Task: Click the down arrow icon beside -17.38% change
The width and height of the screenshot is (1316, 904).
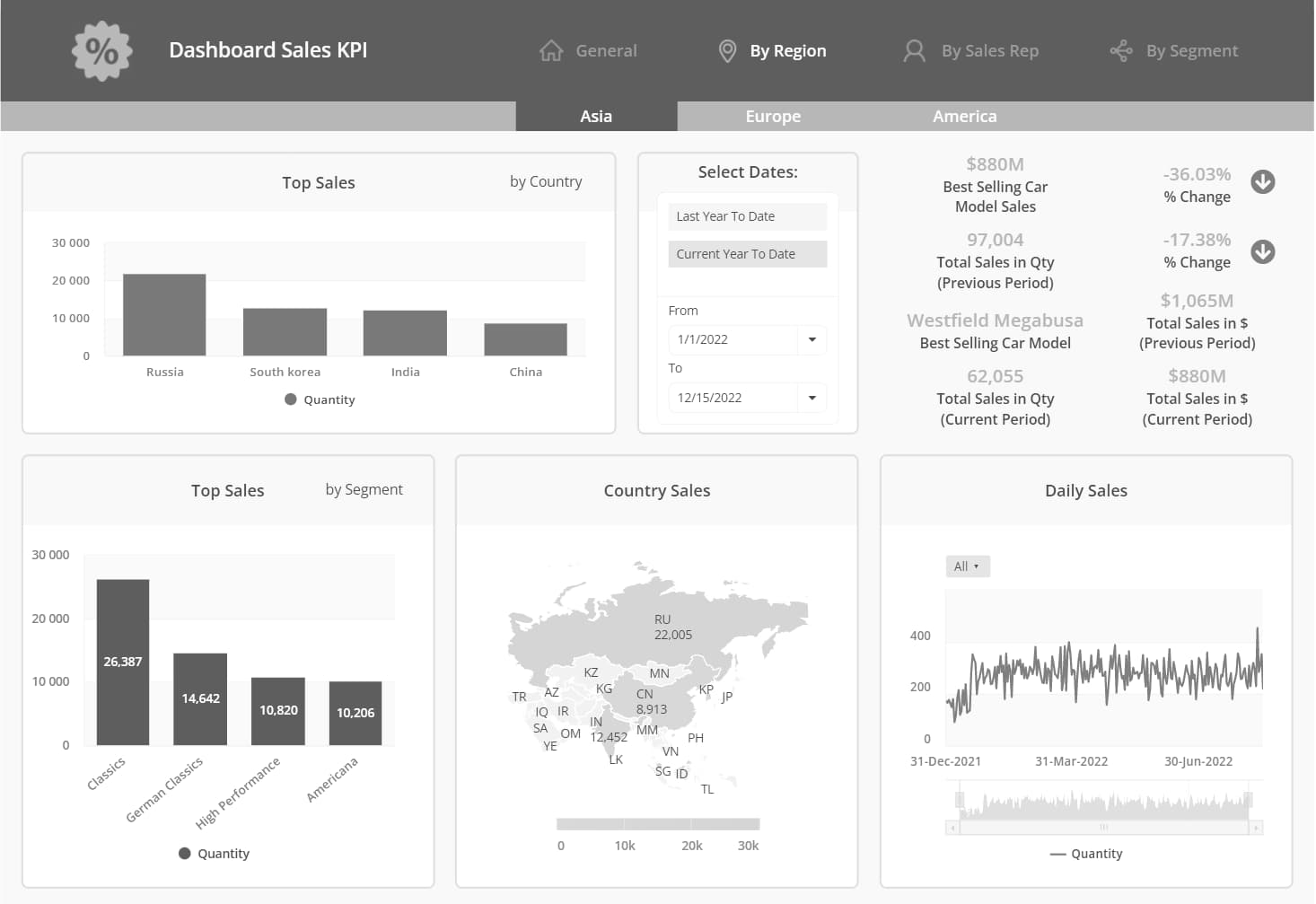Action: tap(1262, 252)
